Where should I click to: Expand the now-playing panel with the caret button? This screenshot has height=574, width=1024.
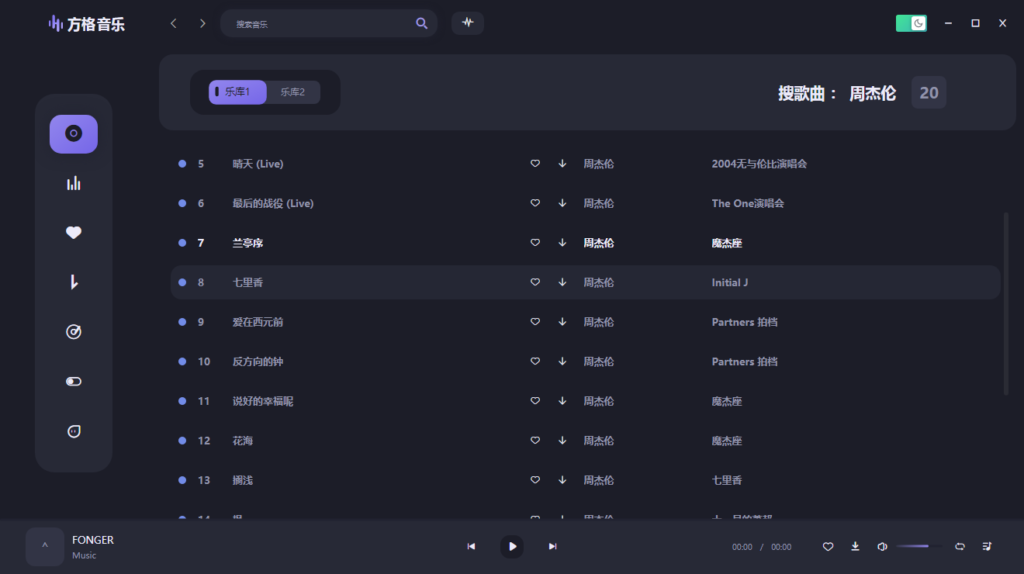(x=44, y=546)
